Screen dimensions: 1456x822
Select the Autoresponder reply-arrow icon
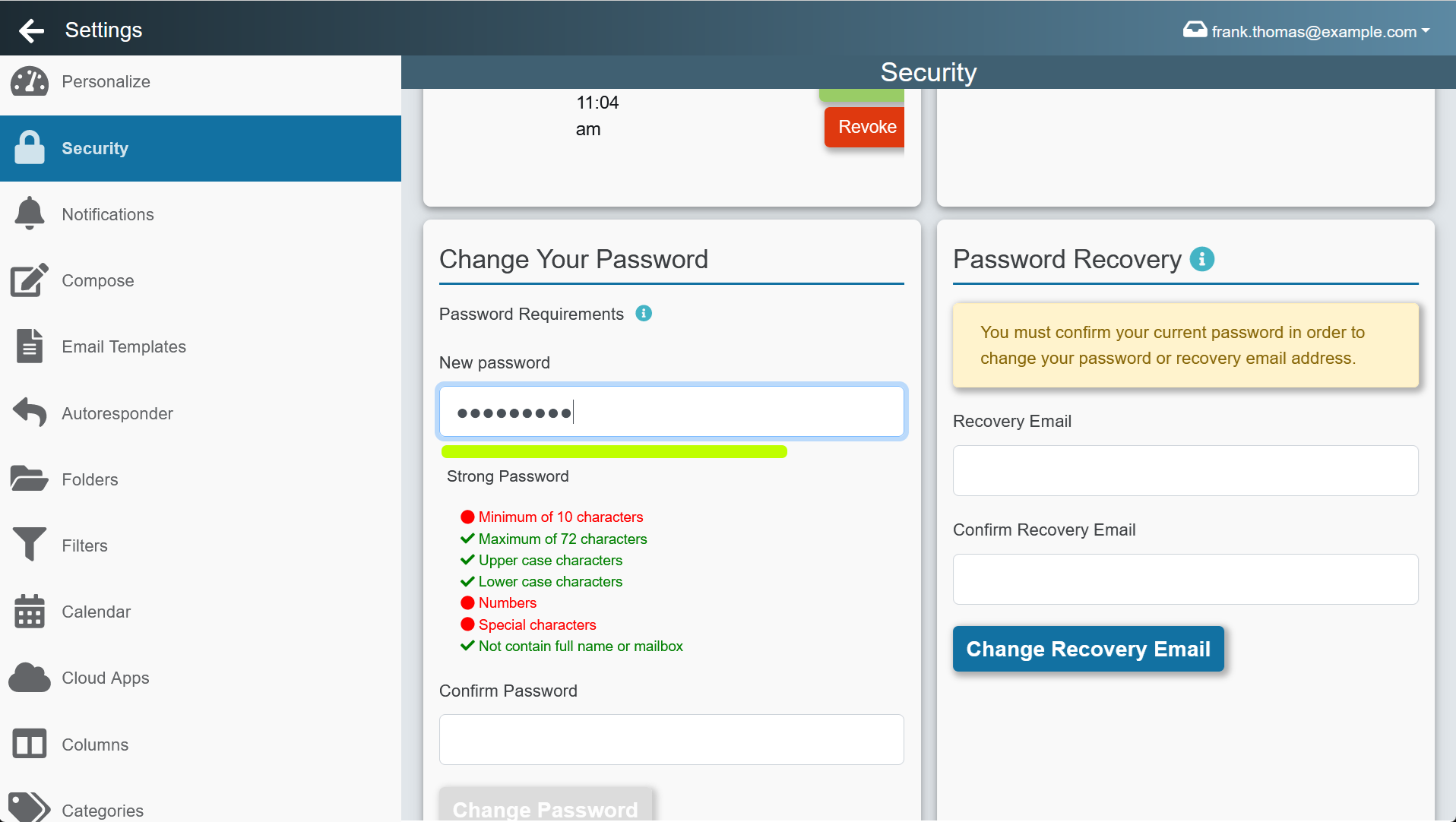[x=29, y=413]
